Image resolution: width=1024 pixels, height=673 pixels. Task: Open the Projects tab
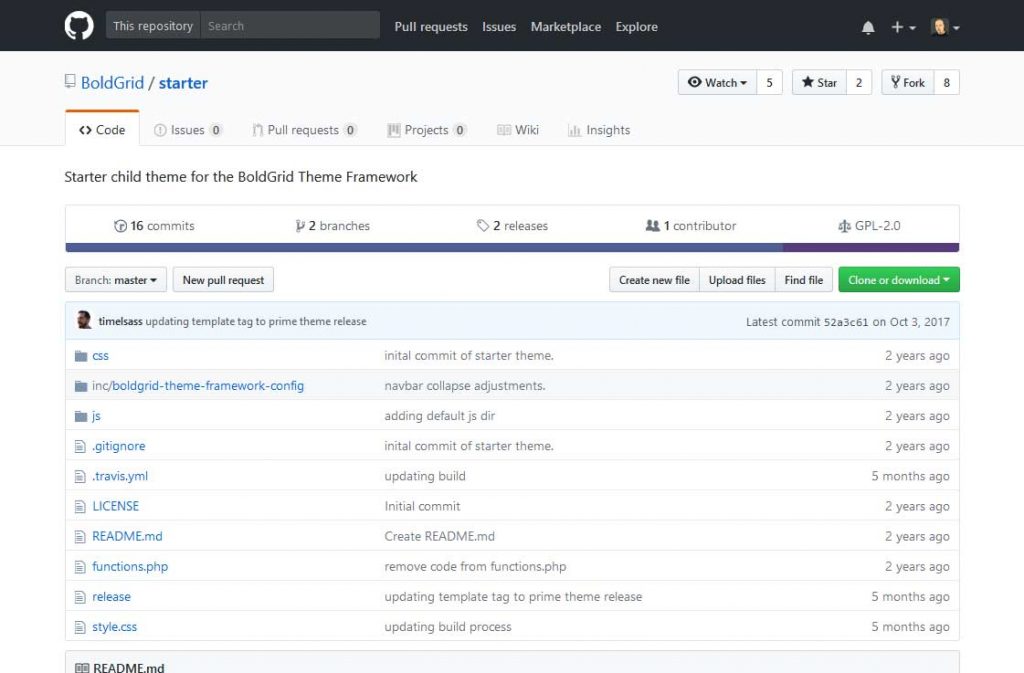pyautogui.click(x=427, y=130)
